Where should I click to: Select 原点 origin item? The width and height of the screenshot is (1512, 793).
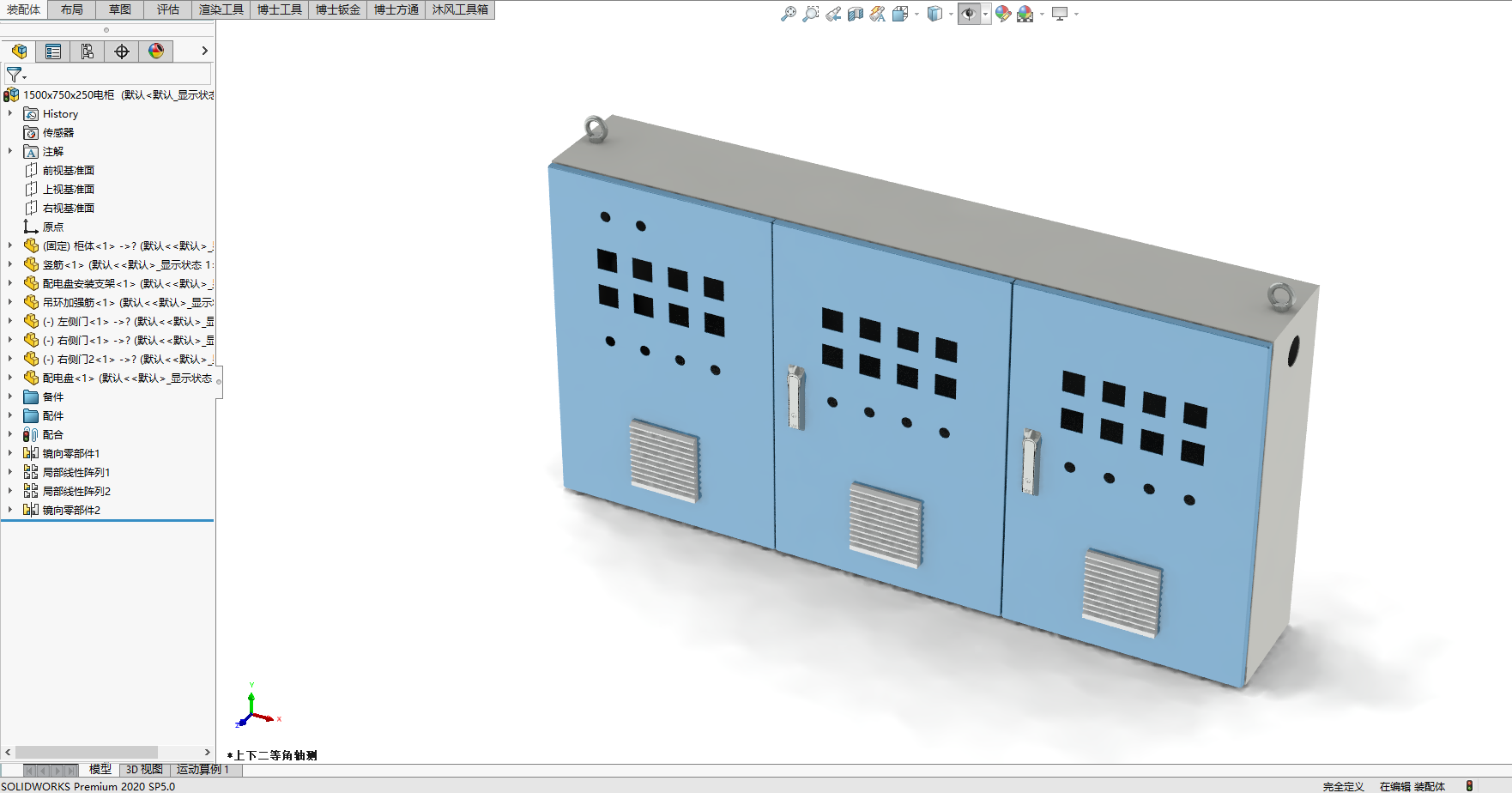pos(53,227)
